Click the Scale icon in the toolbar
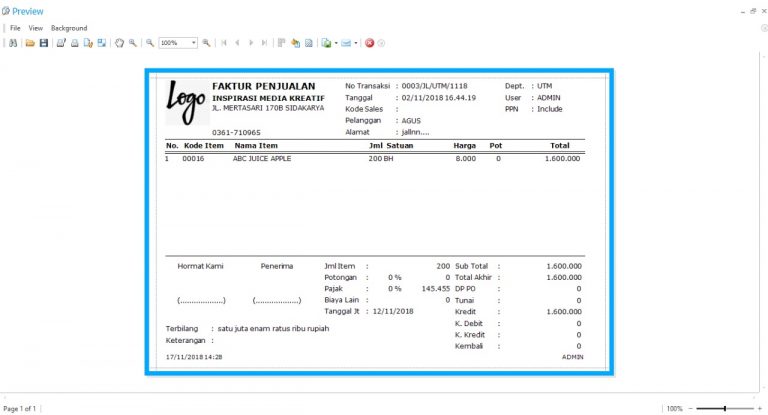This screenshot has height=415, width=768. point(102,43)
